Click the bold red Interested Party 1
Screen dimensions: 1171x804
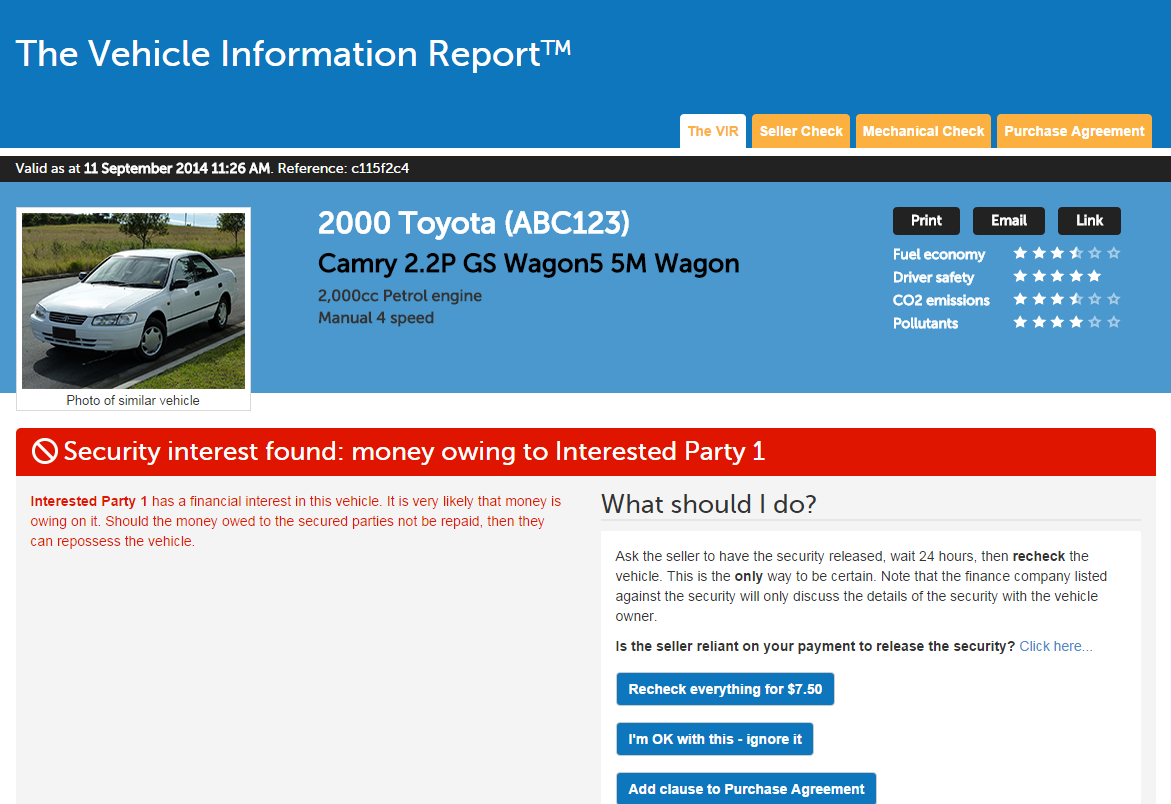pos(89,502)
